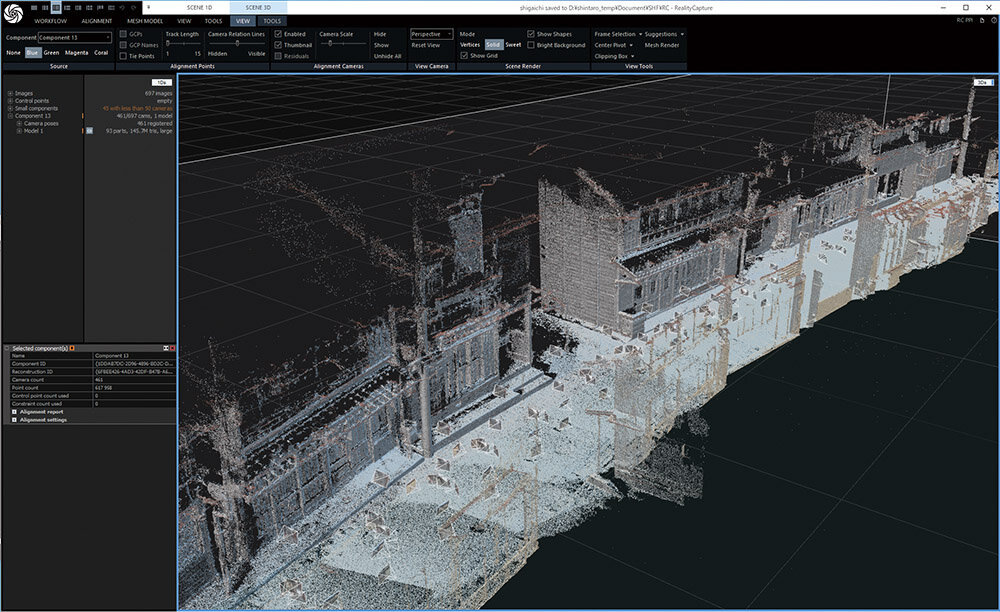
Task: Open the Component 13 combo box
Action: point(75,38)
